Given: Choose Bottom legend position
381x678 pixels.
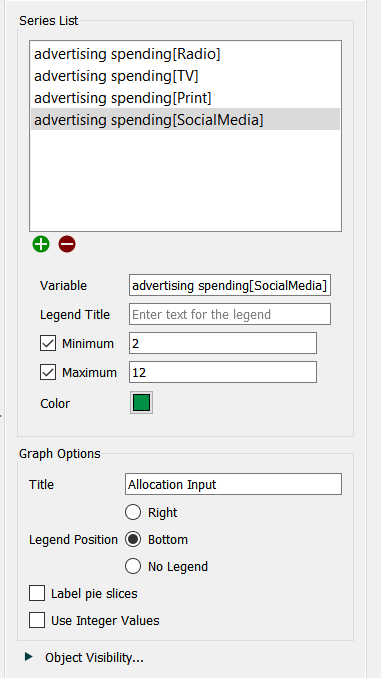Looking at the screenshot, I should [x=133, y=540].
